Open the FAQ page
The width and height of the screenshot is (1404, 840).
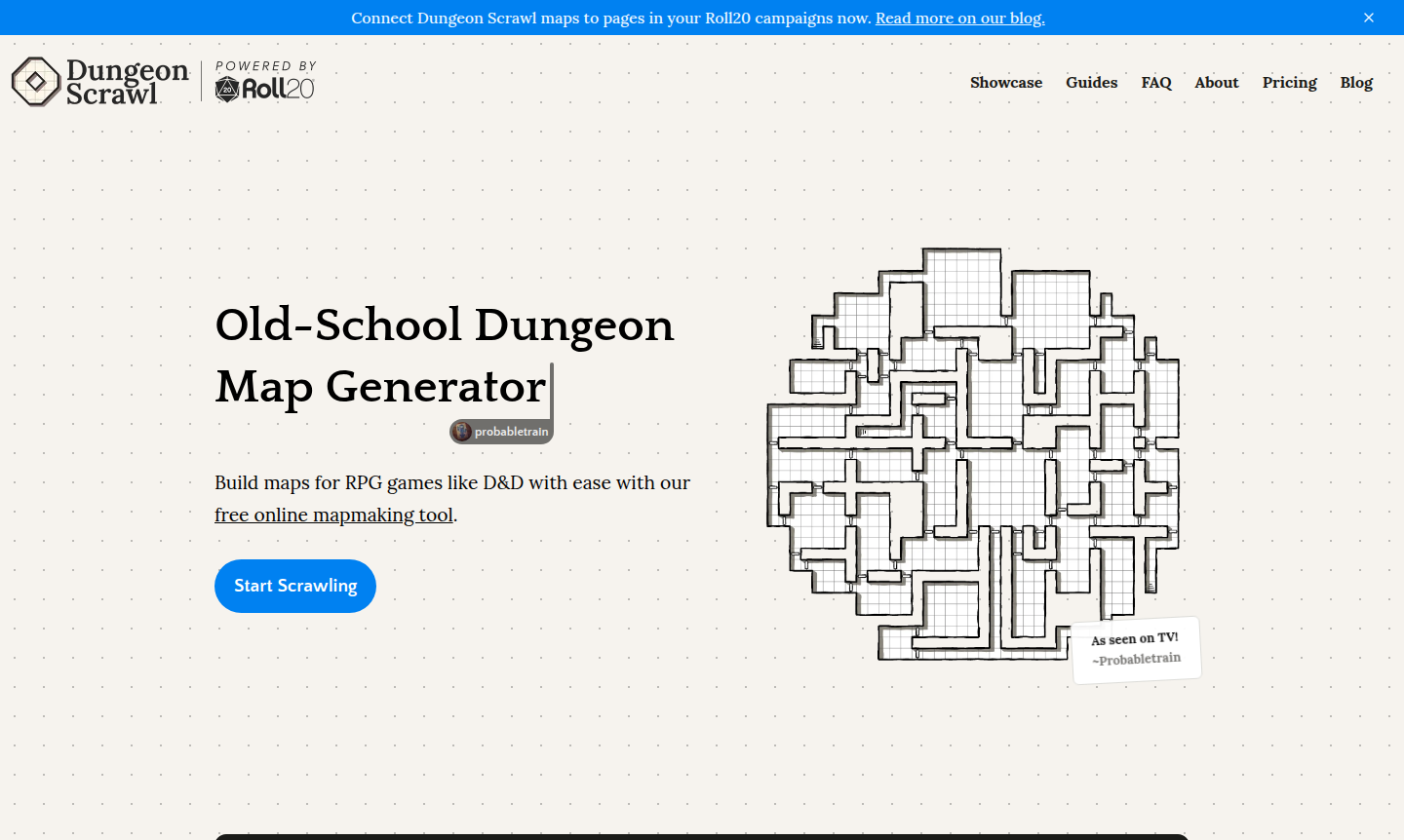click(1156, 83)
